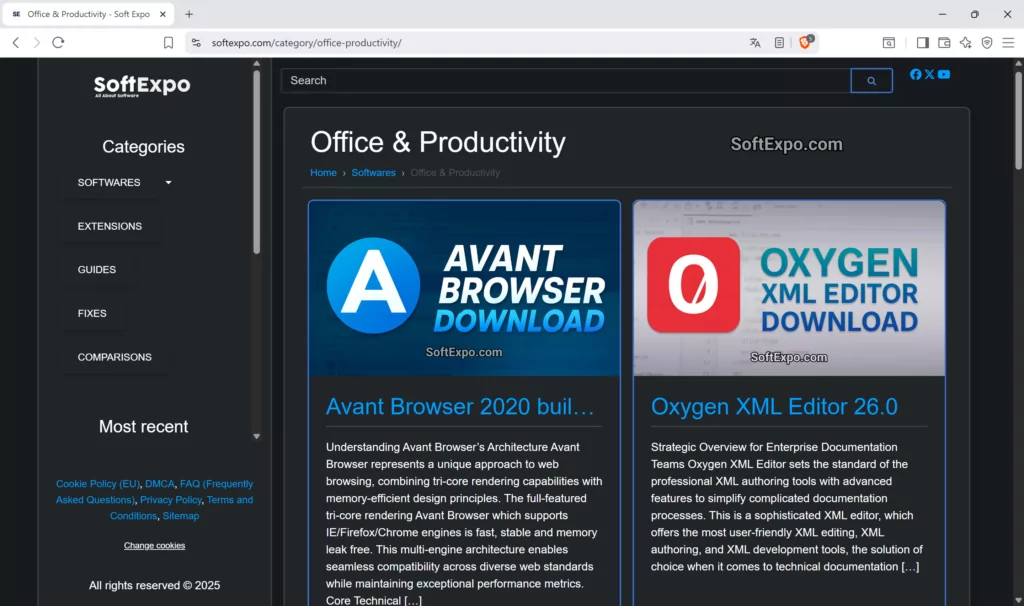Image resolution: width=1024 pixels, height=606 pixels.
Task: Select GUIDES in the sidebar
Action: coord(97,269)
